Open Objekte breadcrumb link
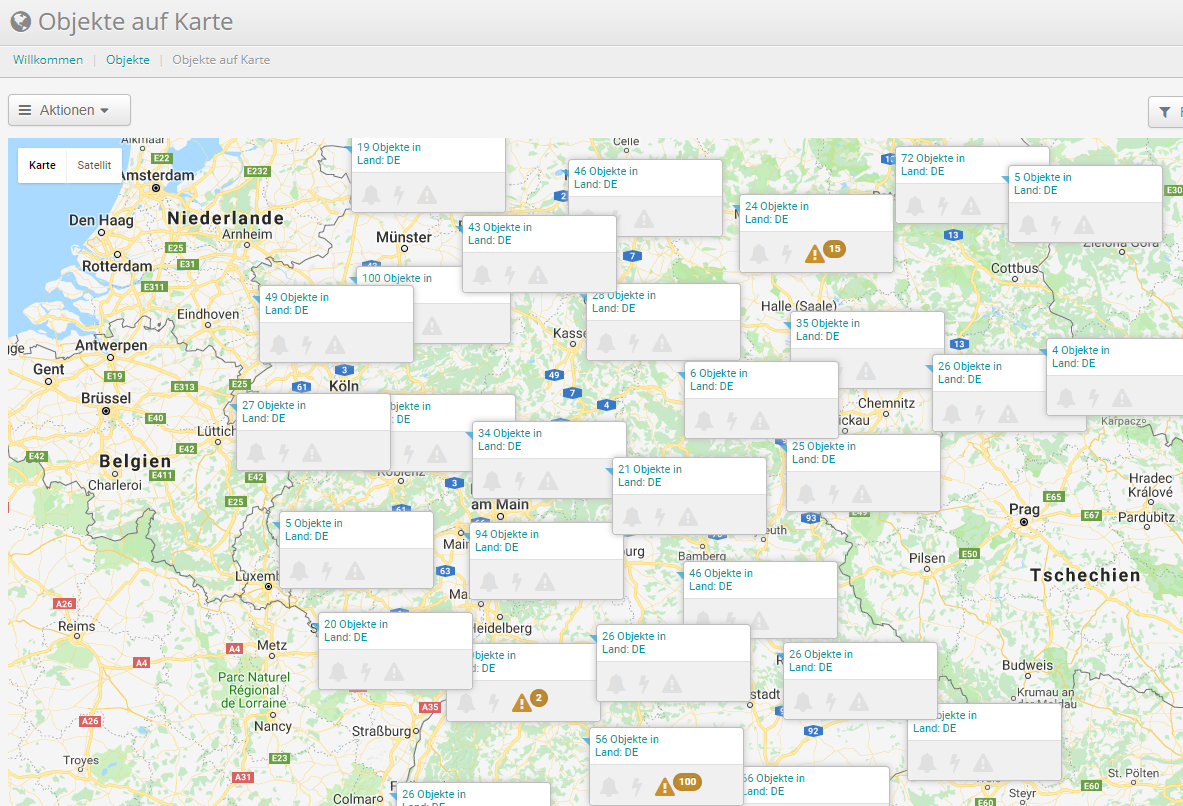 coord(128,60)
